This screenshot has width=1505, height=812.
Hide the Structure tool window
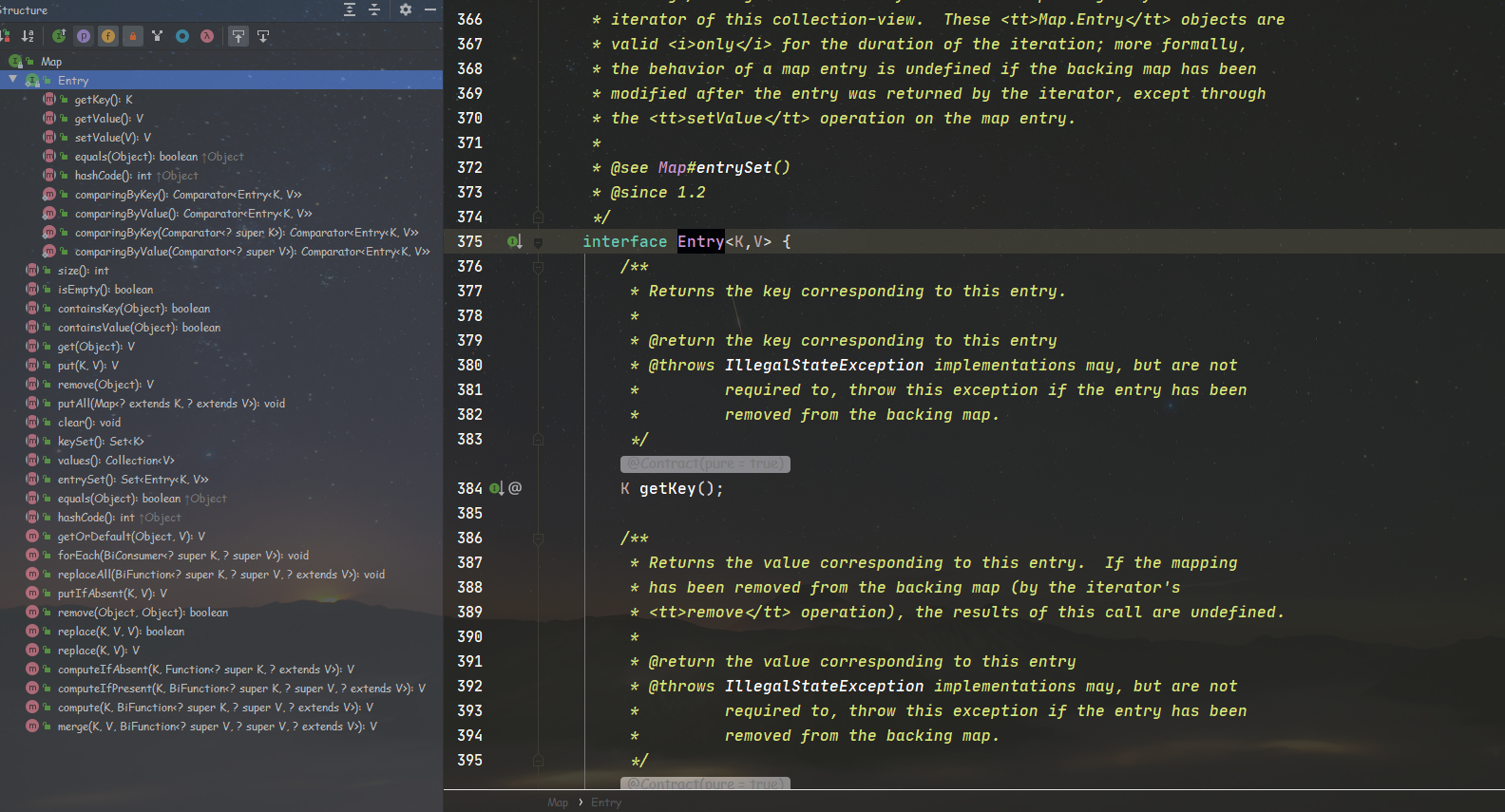coord(430,9)
